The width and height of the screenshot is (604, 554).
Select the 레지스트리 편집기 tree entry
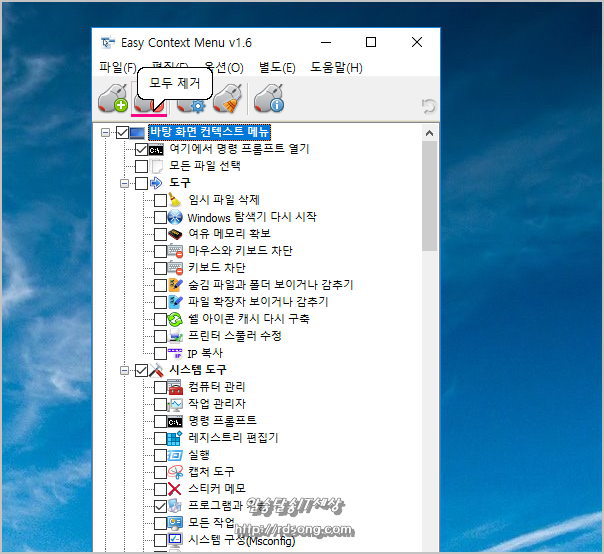pos(233,438)
